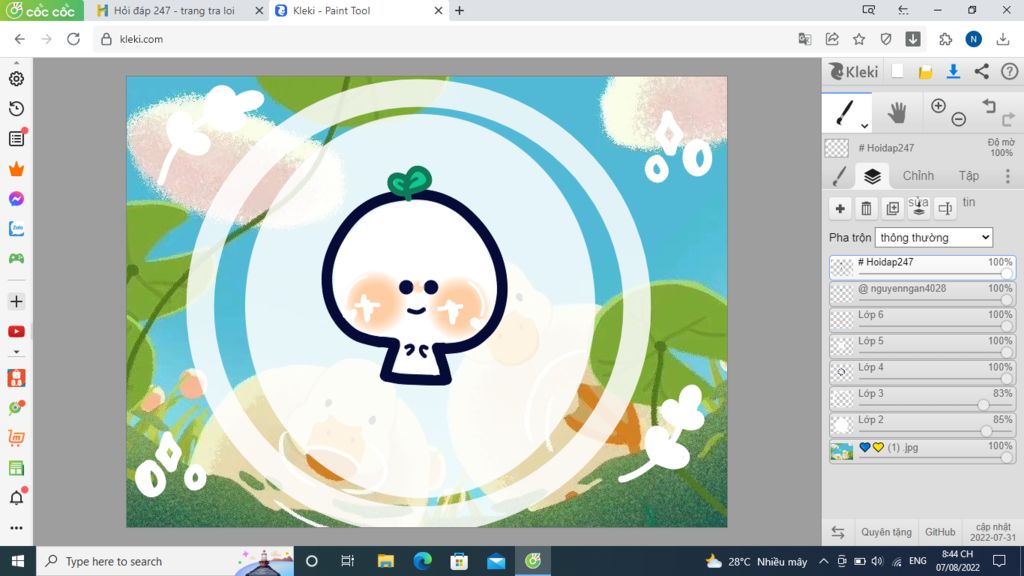Open the three-dot settings menu
The height and width of the screenshot is (576, 1024).
(x=1008, y=176)
